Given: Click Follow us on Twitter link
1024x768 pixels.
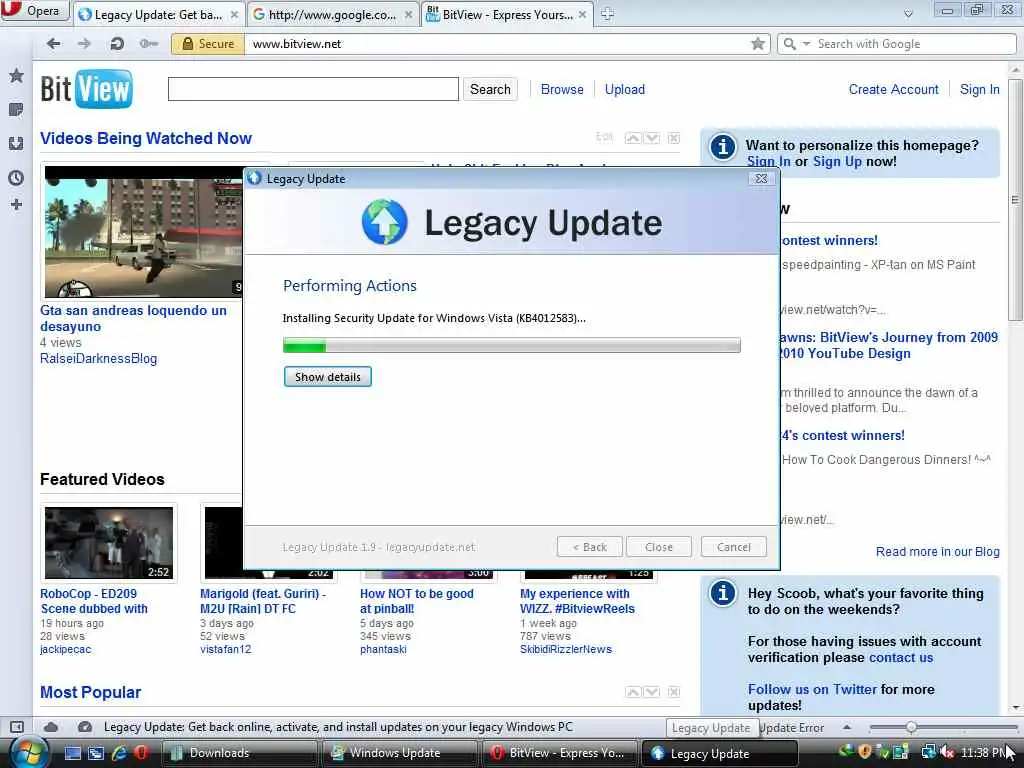Looking at the screenshot, I should pyautogui.click(x=812, y=689).
